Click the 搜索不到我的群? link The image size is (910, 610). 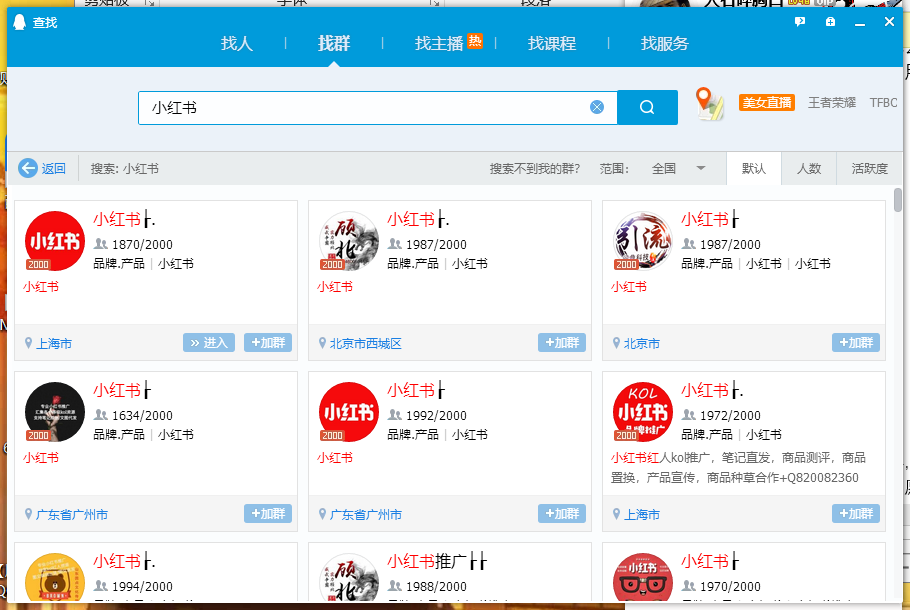coord(535,168)
